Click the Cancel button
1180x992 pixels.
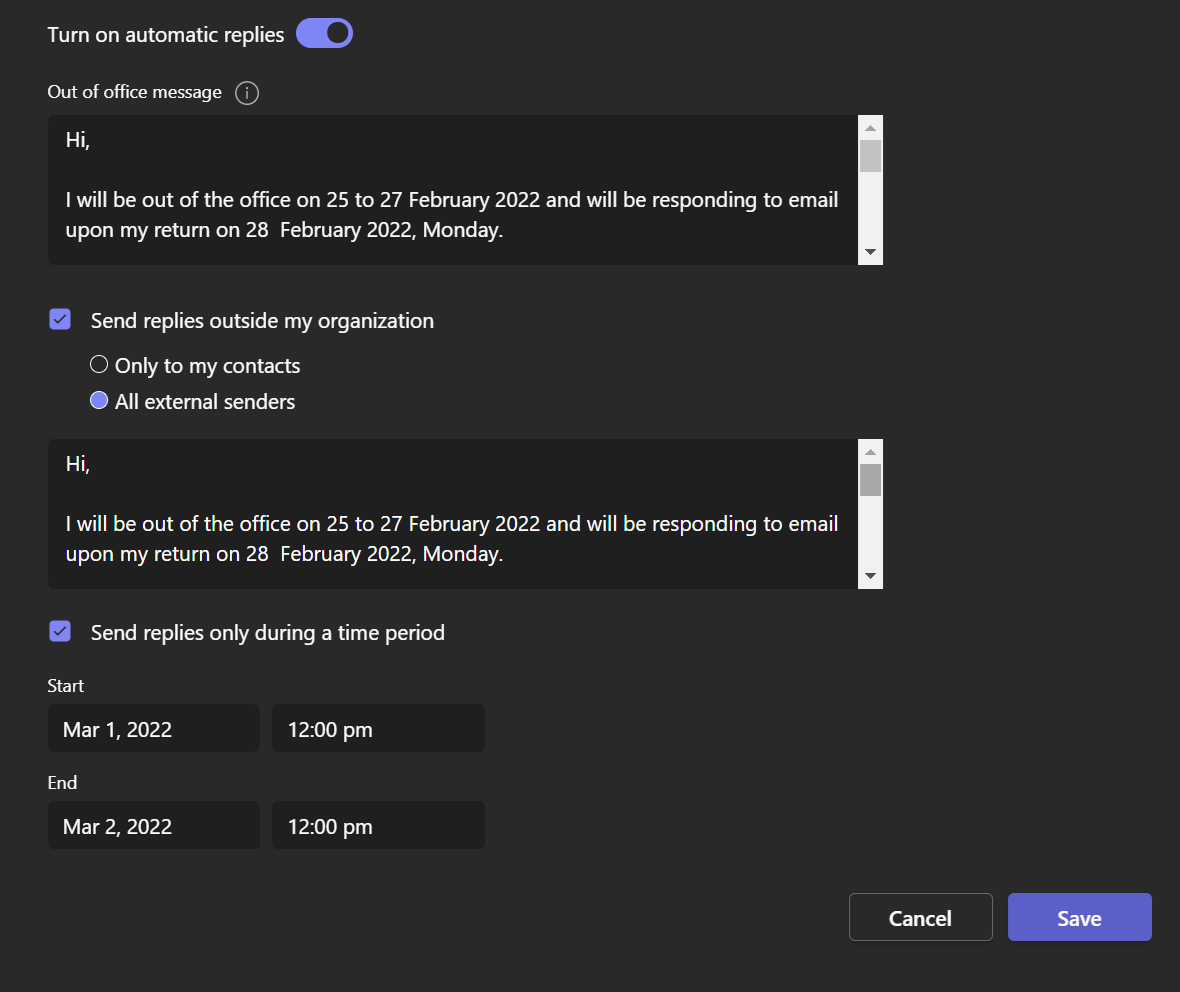pyautogui.click(x=920, y=918)
